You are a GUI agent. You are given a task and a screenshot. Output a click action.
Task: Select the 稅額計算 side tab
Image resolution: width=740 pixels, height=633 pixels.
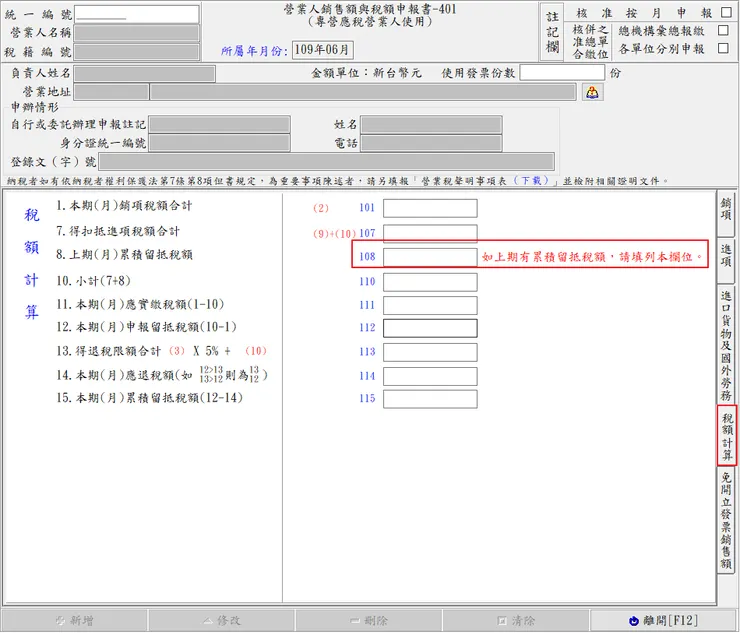[x=727, y=435]
